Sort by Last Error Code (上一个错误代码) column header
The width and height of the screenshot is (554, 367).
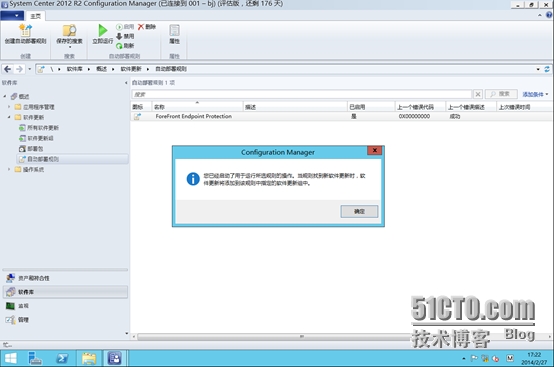pyautogui.click(x=420, y=107)
